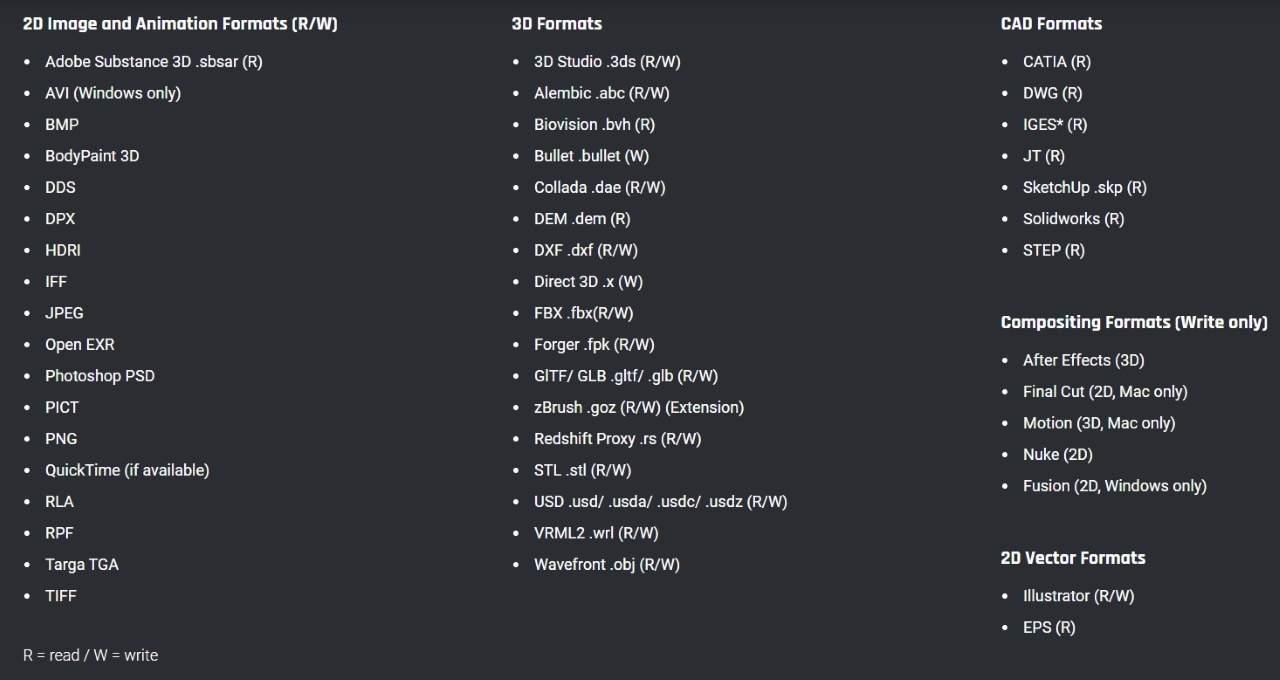Select the Alembic .abc (R/W) entry

click(602, 93)
